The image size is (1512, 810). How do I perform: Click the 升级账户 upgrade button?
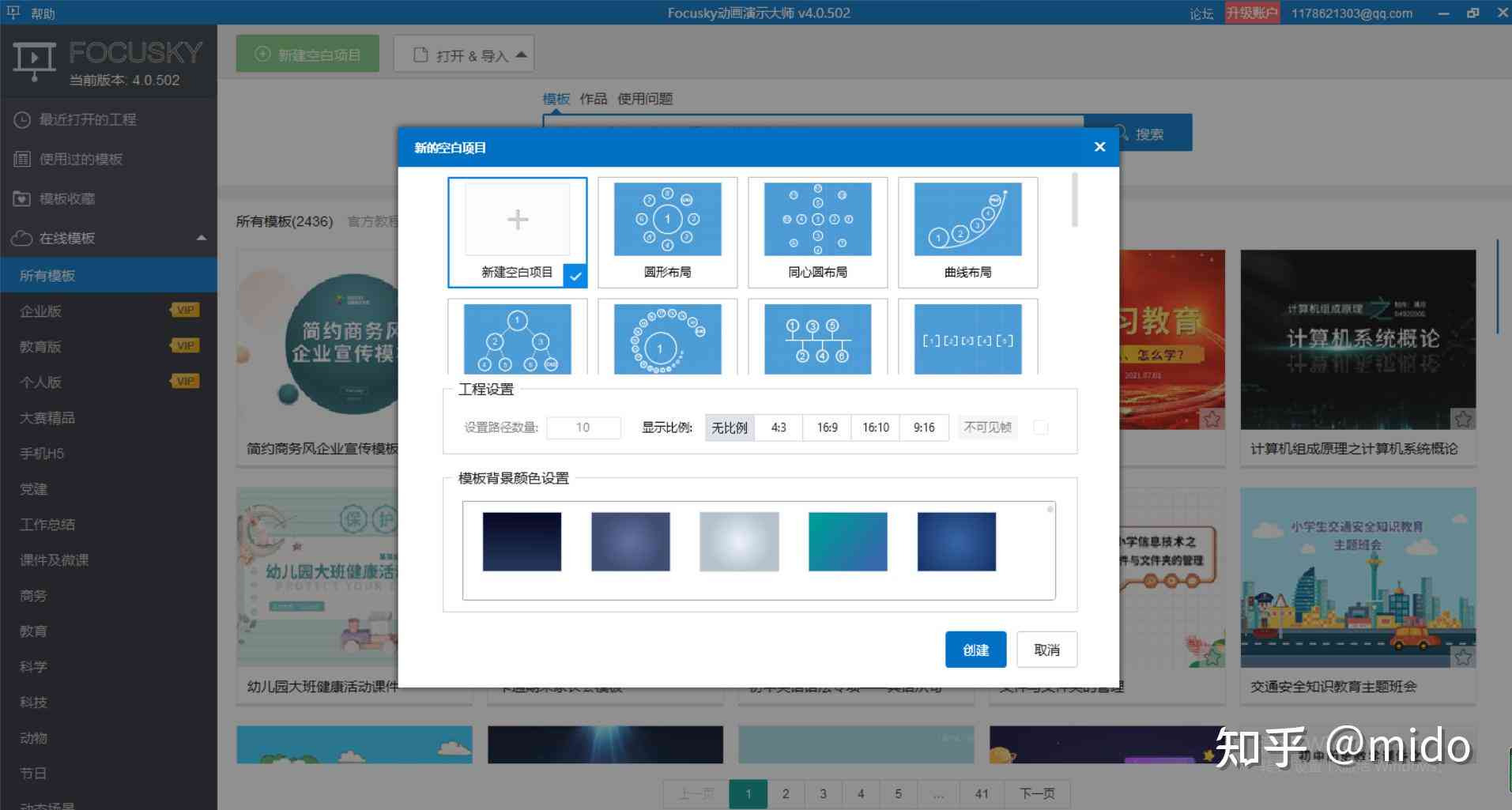pos(1252,13)
